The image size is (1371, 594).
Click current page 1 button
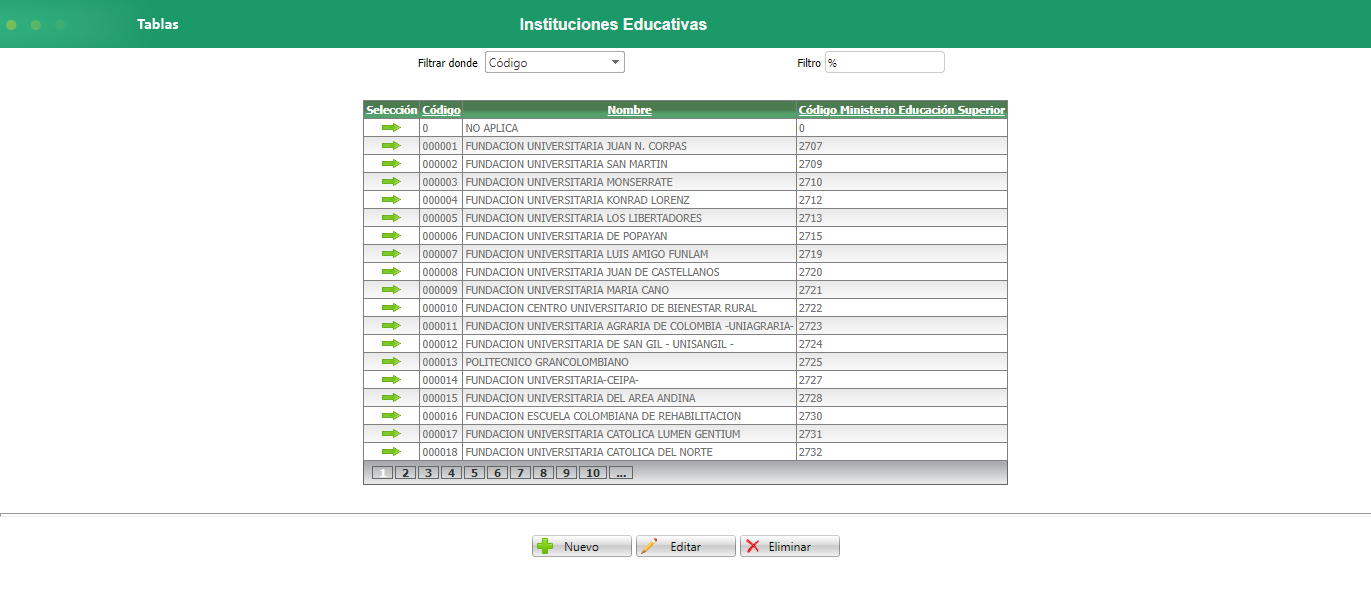(x=382, y=473)
